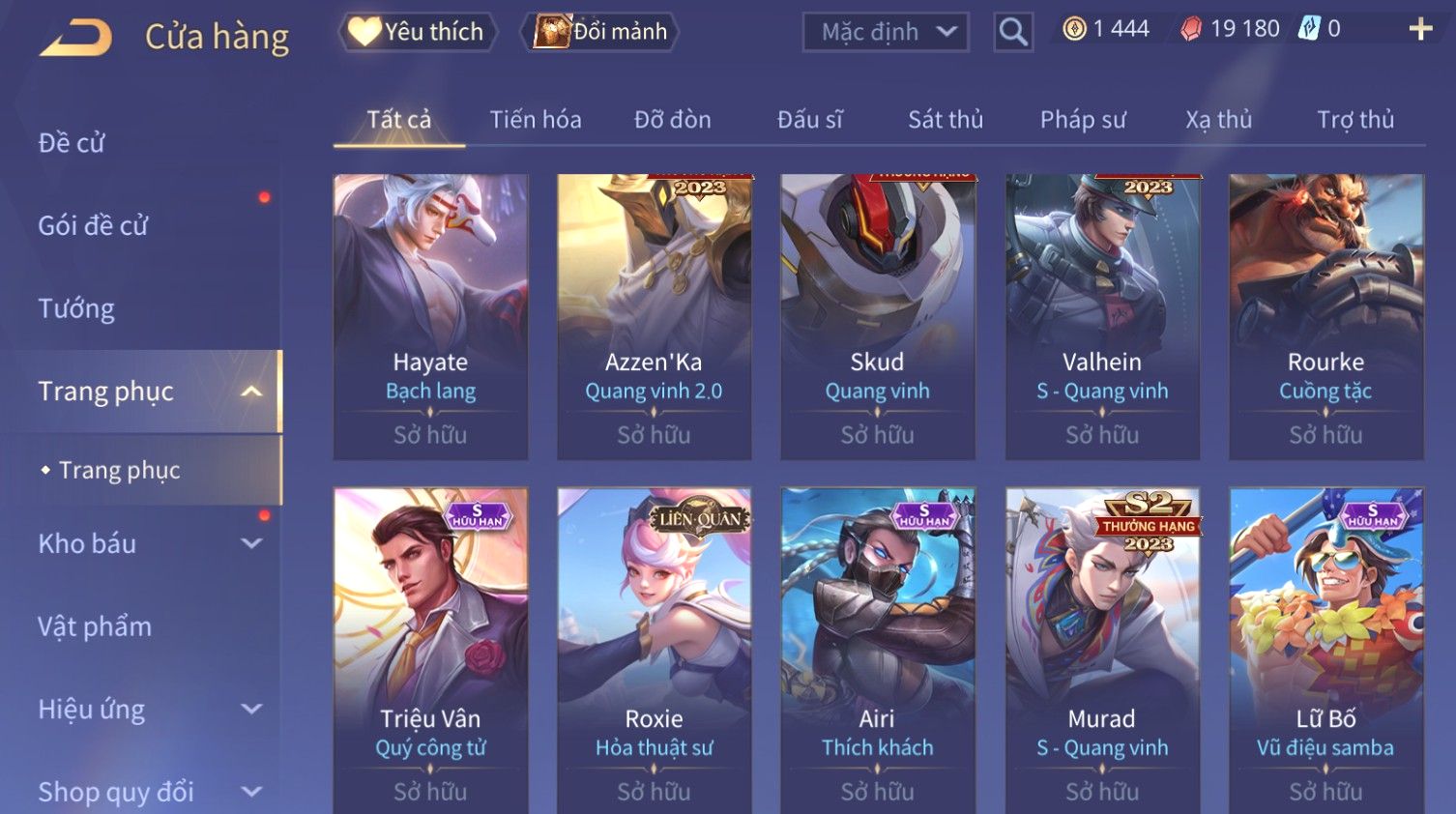This screenshot has width=1456, height=814.
Task: Open Đổi mảnh fragment exchange
Action: point(599,32)
